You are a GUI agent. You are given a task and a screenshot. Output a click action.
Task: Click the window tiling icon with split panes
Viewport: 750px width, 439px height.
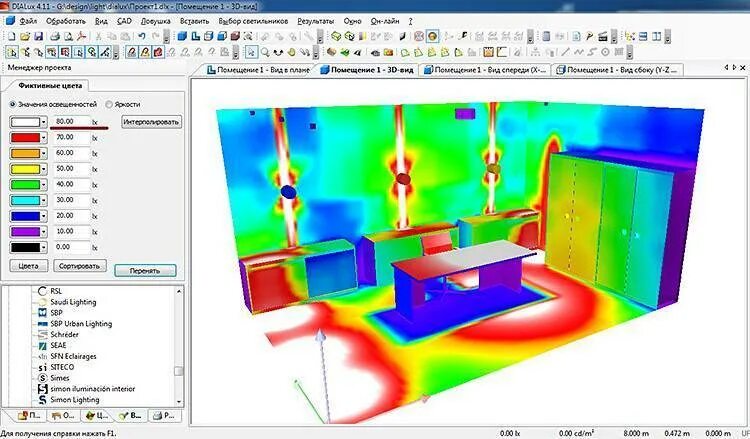coord(657,36)
